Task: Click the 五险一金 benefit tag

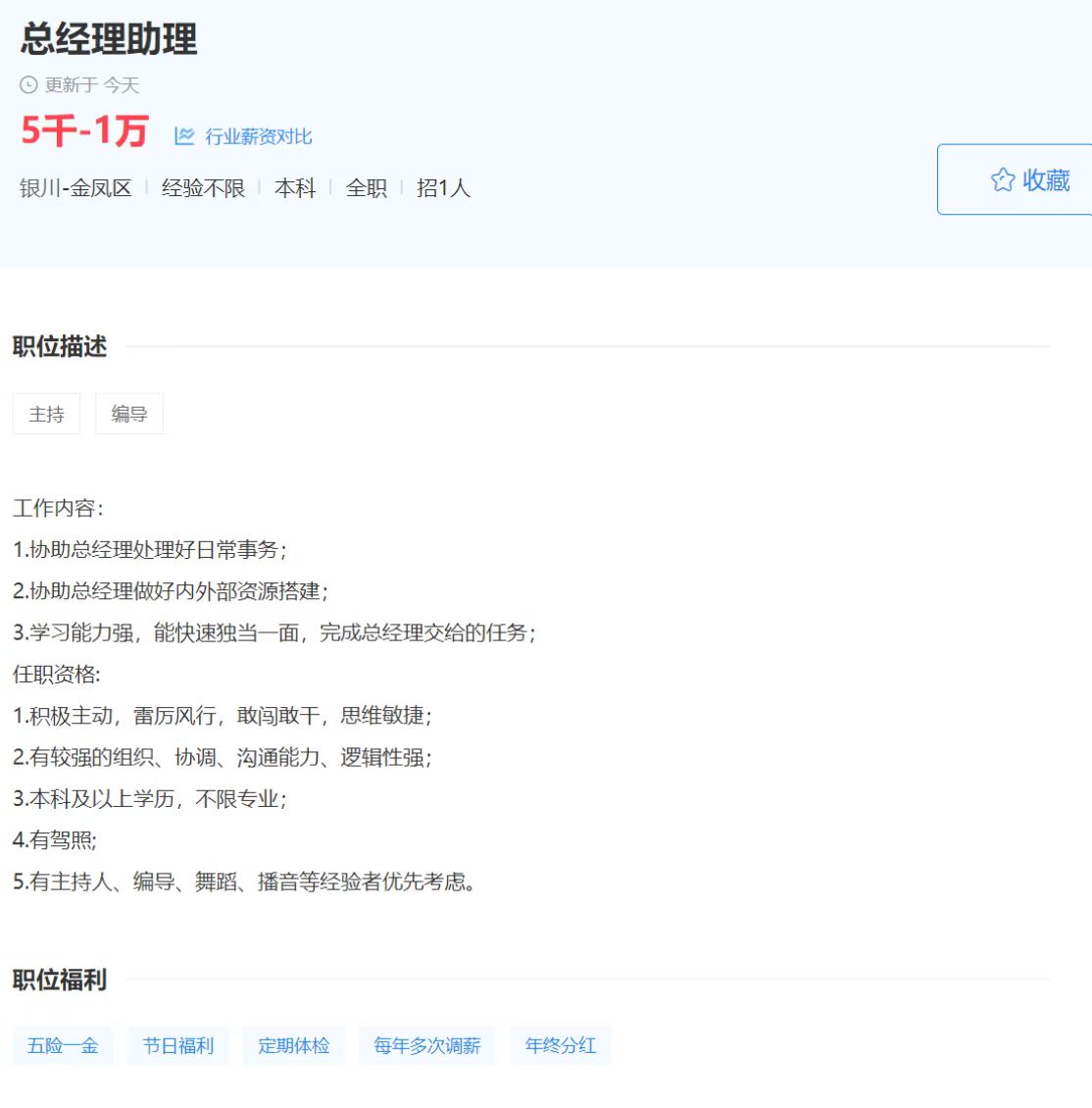Action: pyautogui.click(x=63, y=1045)
